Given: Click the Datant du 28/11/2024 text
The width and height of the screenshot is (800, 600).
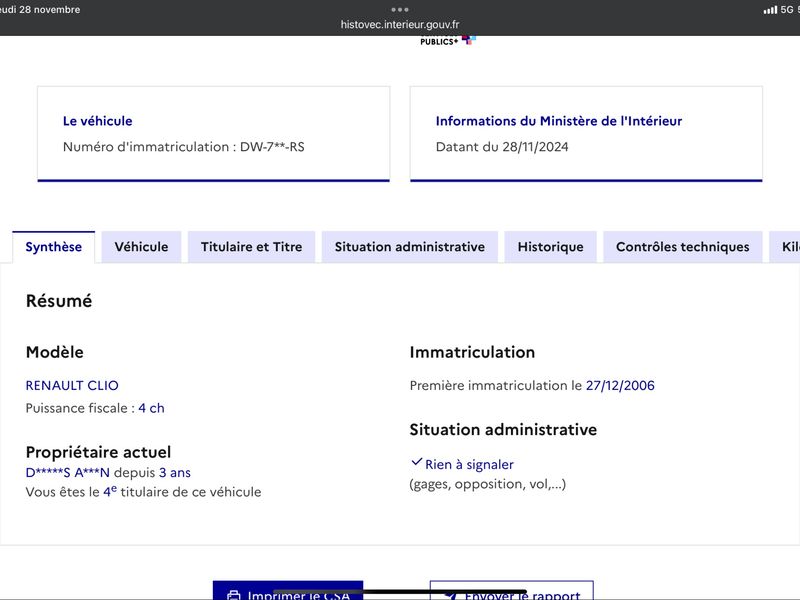Looking at the screenshot, I should (502, 147).
